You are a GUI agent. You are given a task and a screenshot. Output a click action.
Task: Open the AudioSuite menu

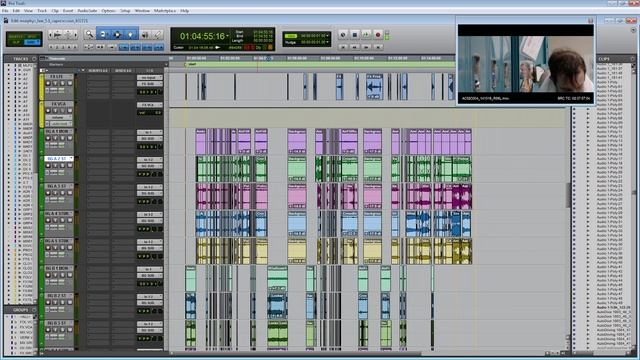(x=87, y=11)
